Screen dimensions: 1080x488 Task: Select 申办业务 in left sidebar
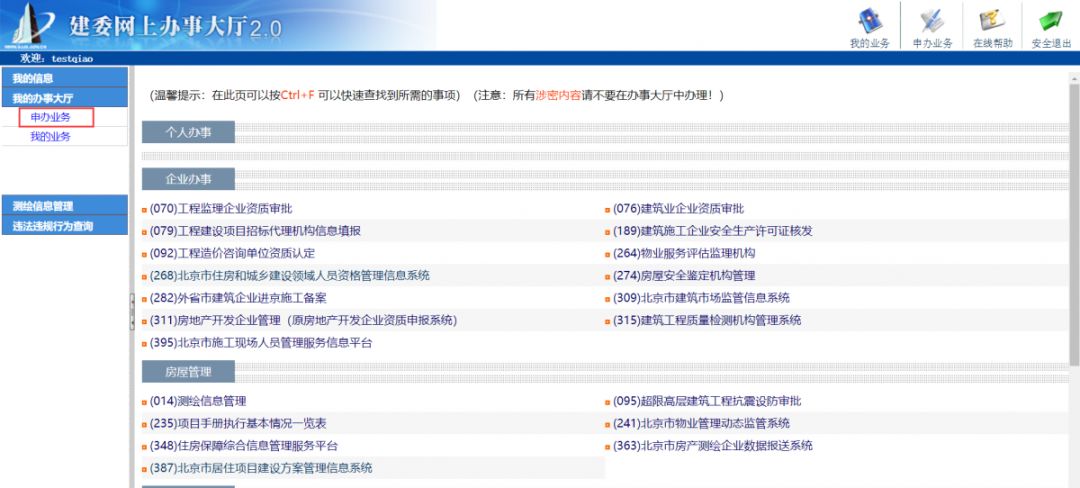(x=51, y=118)
